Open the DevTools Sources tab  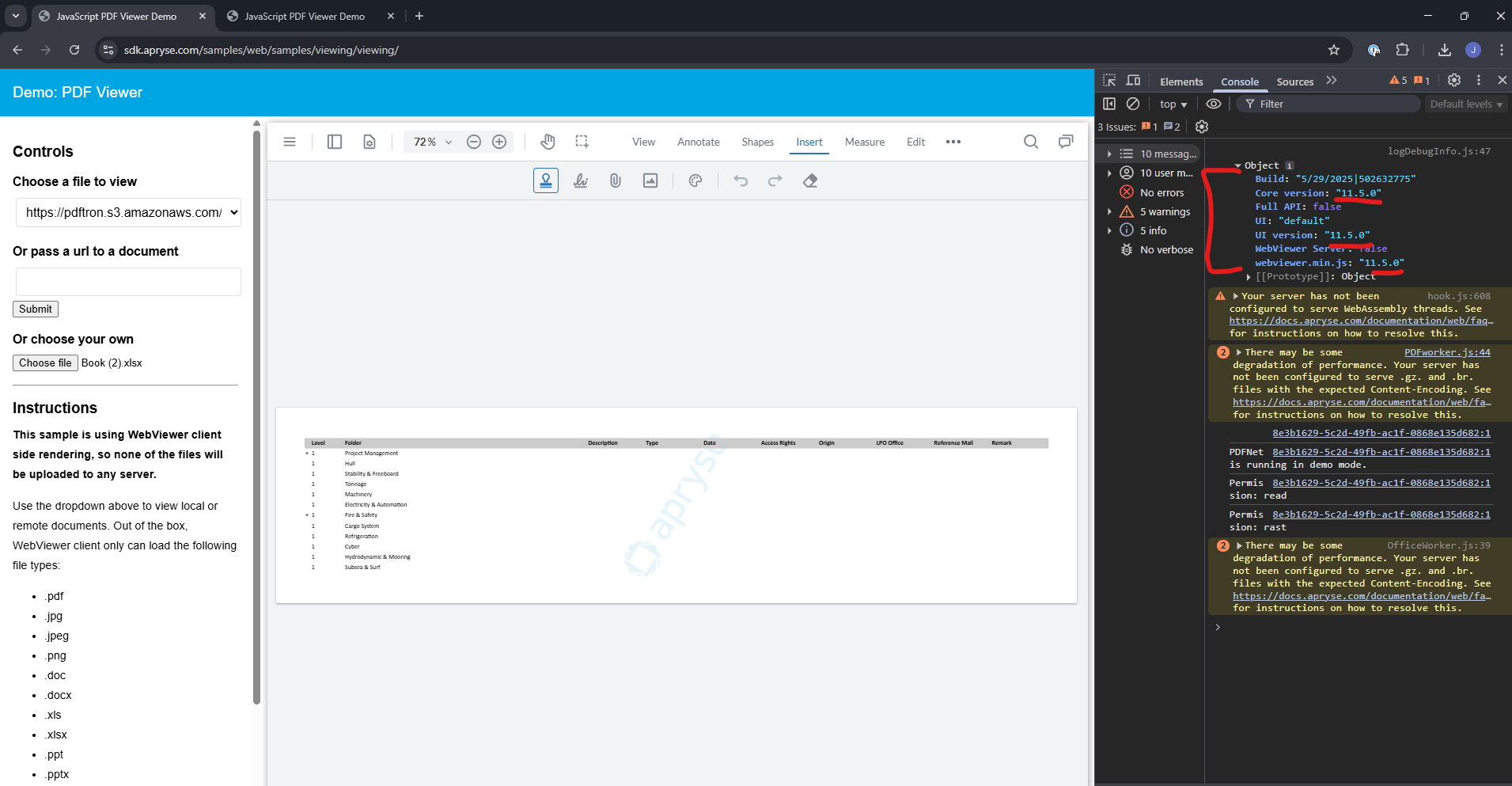pos(1294,82)
